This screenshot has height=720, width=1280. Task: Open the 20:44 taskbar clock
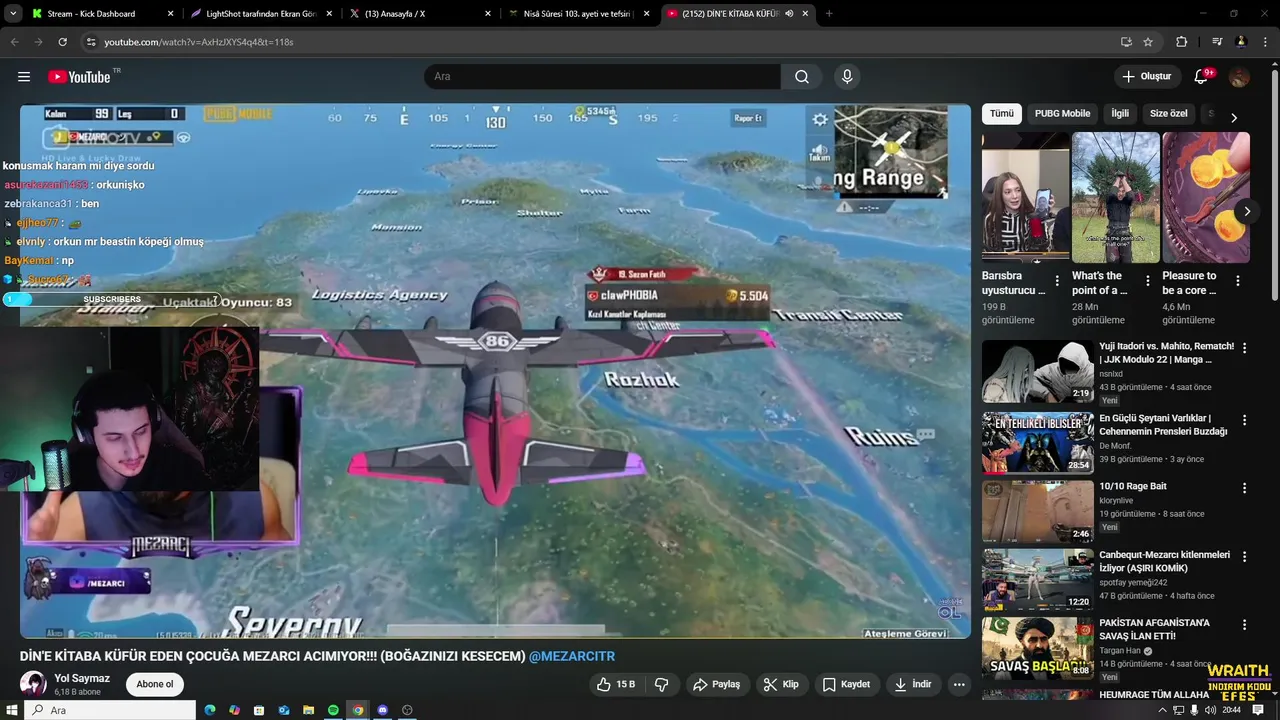coord(1232,710)
